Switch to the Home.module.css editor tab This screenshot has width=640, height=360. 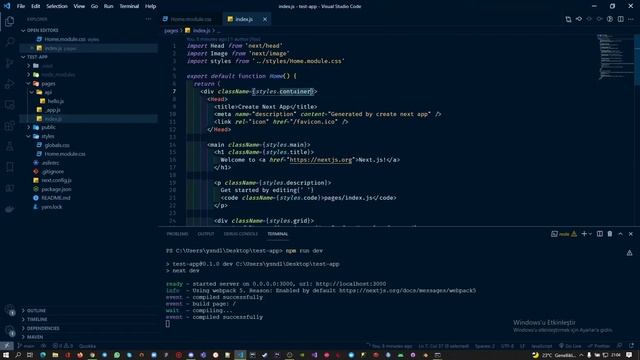click(x=191, y=19)
